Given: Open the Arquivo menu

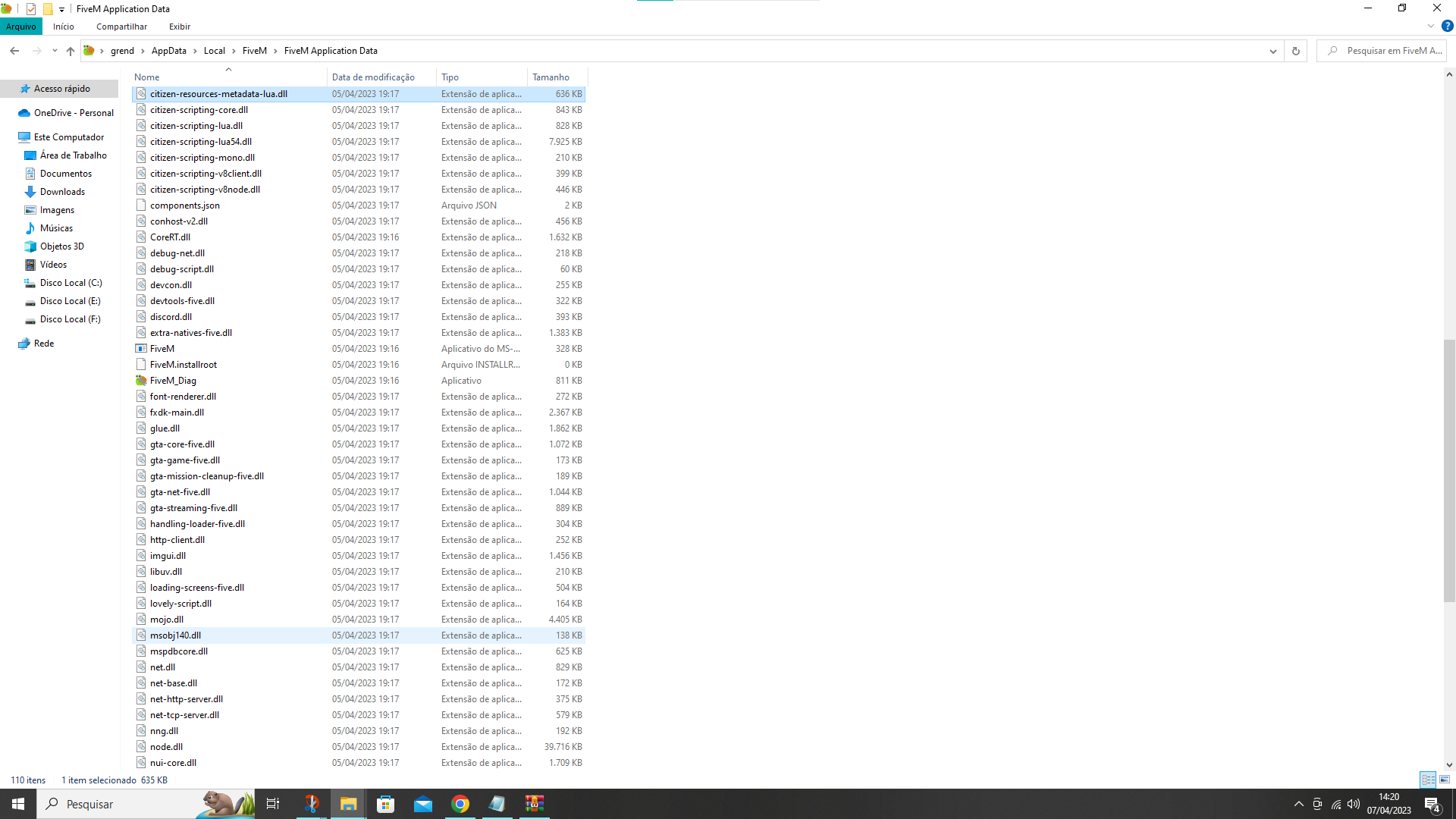Looking at the screenshot, I should click(x=20, y=27).
